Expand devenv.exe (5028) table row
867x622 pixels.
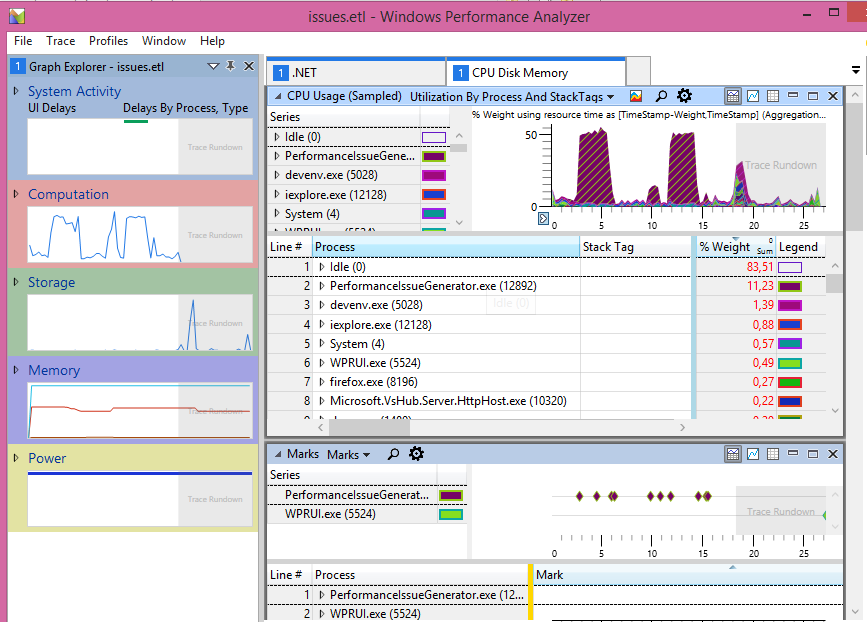coord(321,305)
